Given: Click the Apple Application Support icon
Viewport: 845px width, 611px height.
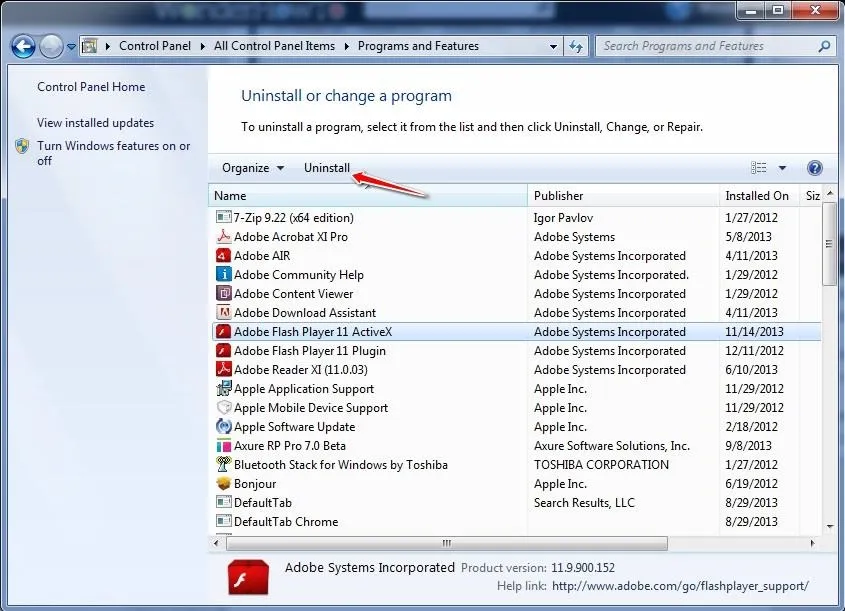Looking at the screenshot, I should (x=223, y=388).
